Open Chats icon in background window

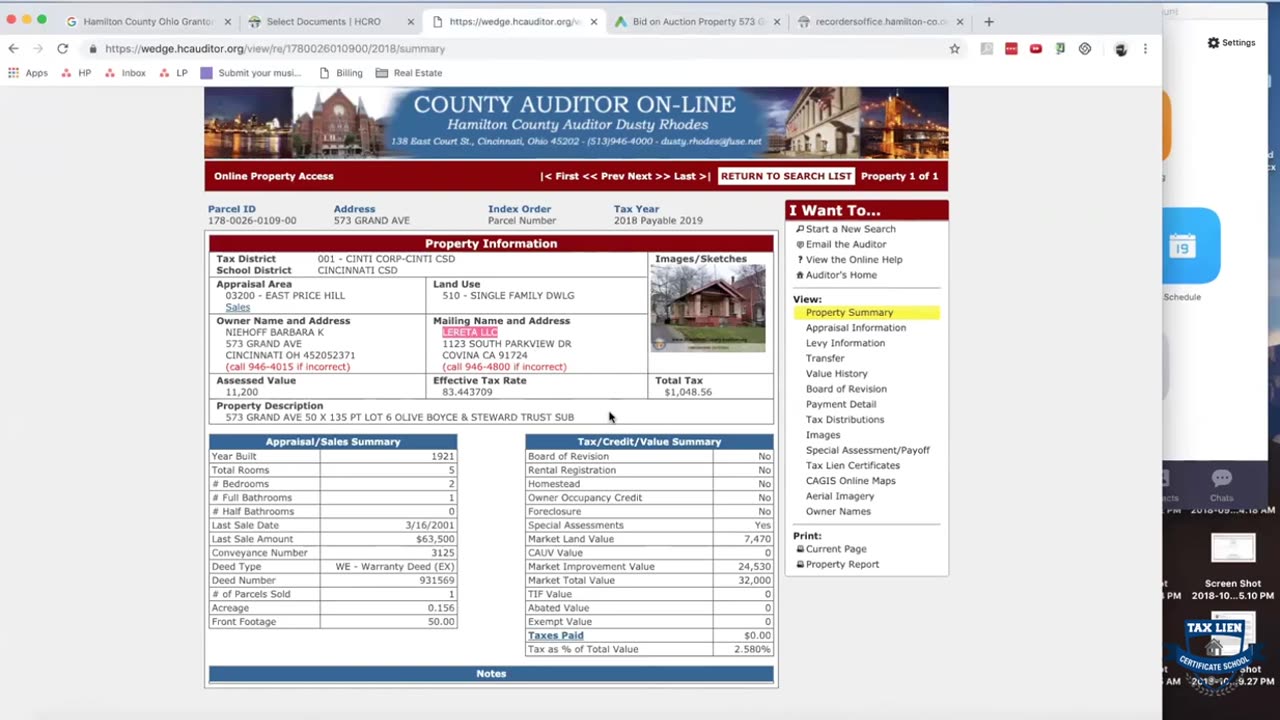click(1221, 484)
